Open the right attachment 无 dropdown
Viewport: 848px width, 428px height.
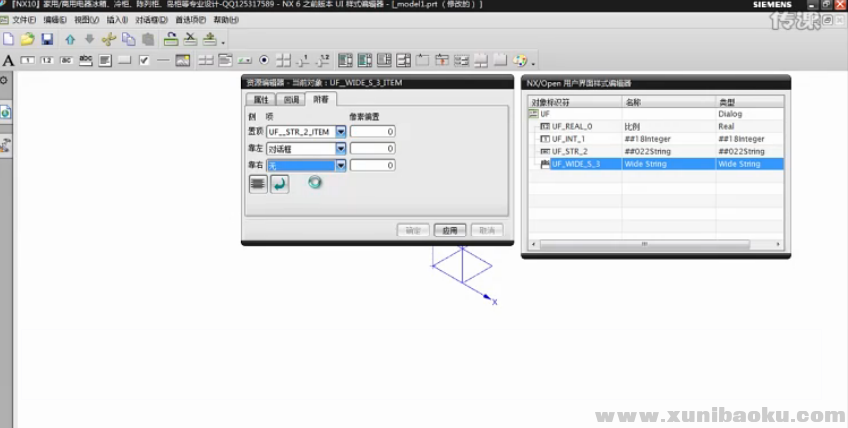point(341,166)
